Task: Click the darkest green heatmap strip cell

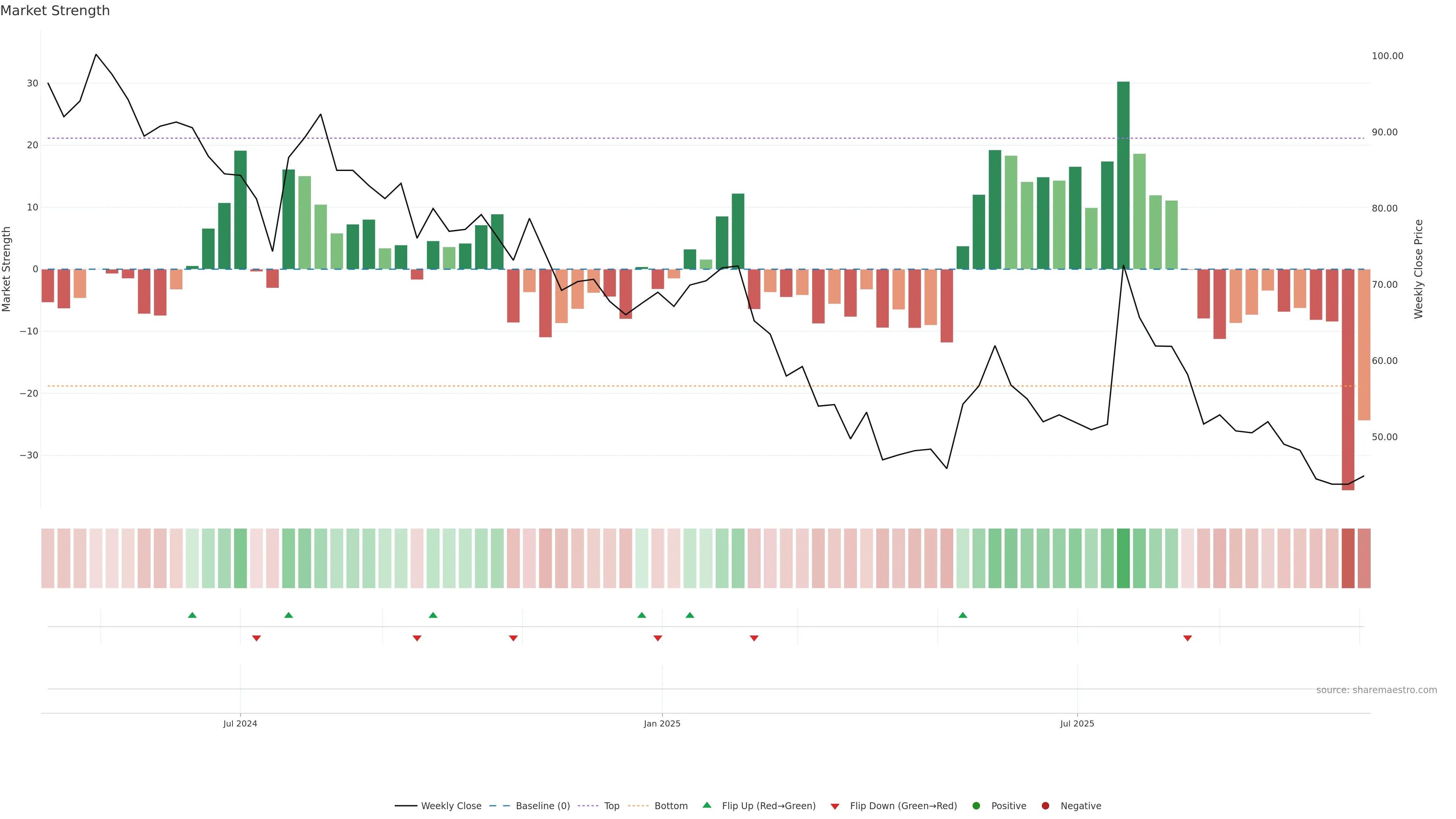Action: (x=1123, y=558)
